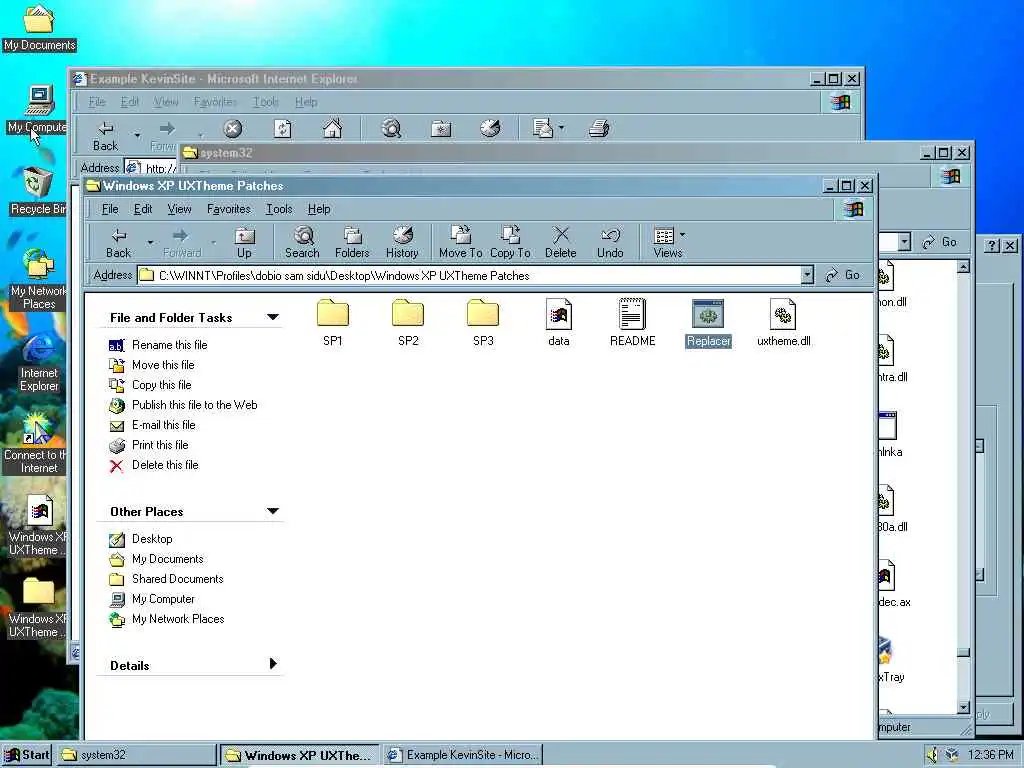
Task: Open the History pane
Action: [402, 243]
